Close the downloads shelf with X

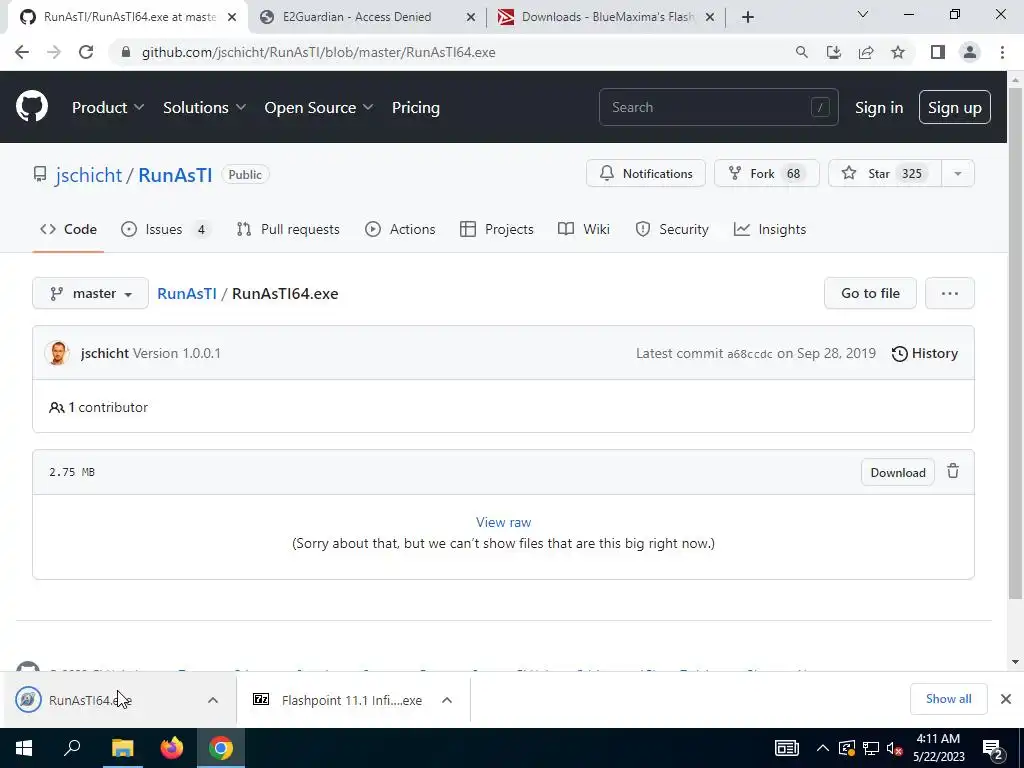1006,699
